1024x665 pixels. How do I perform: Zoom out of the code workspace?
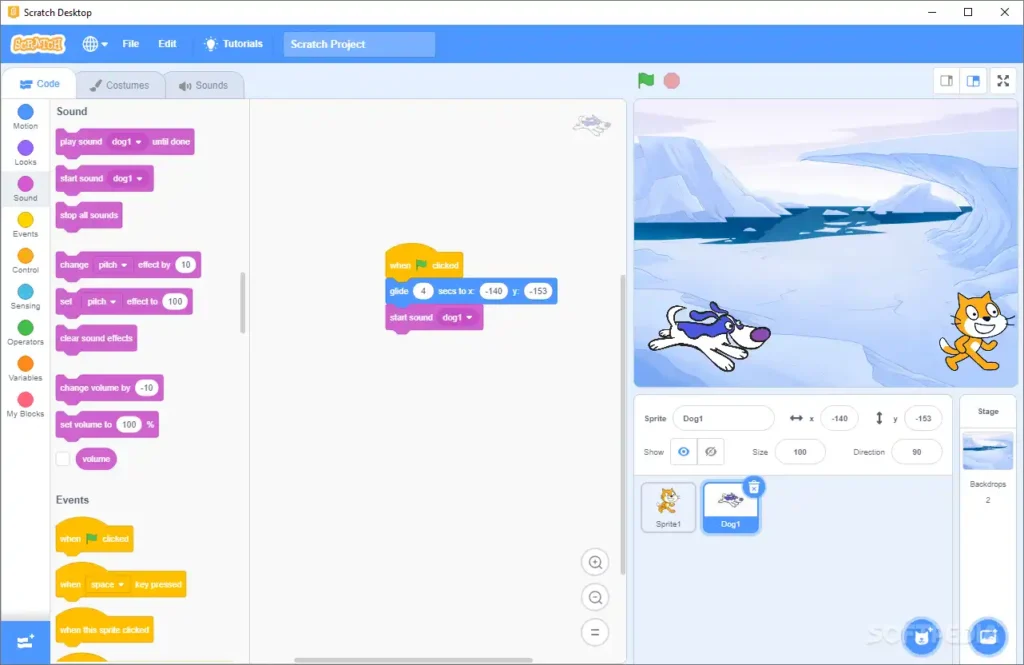(595, 597)
